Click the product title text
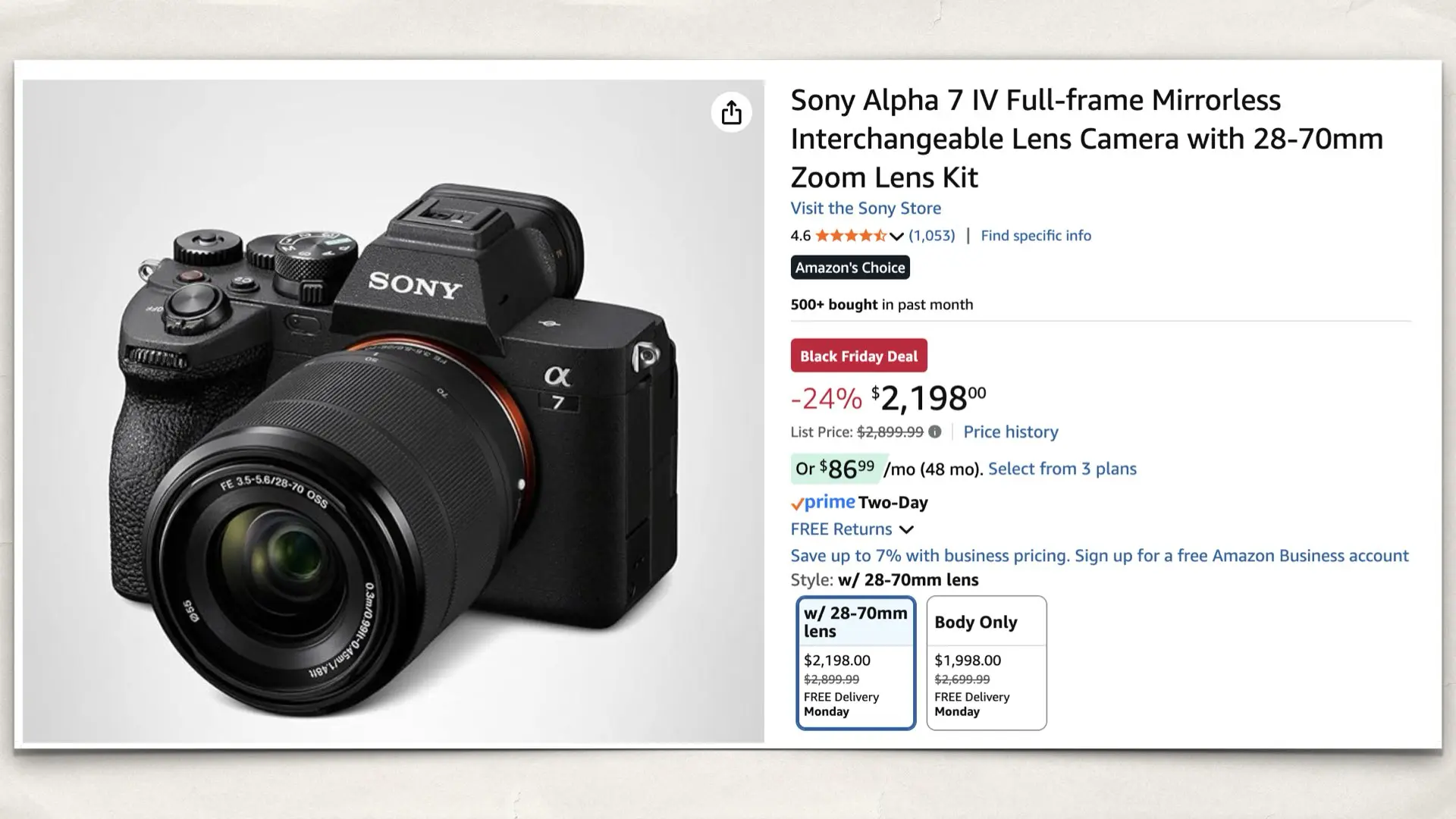Image resolution: width=1456 pixels, height=819 pixels. (1086, 139)
